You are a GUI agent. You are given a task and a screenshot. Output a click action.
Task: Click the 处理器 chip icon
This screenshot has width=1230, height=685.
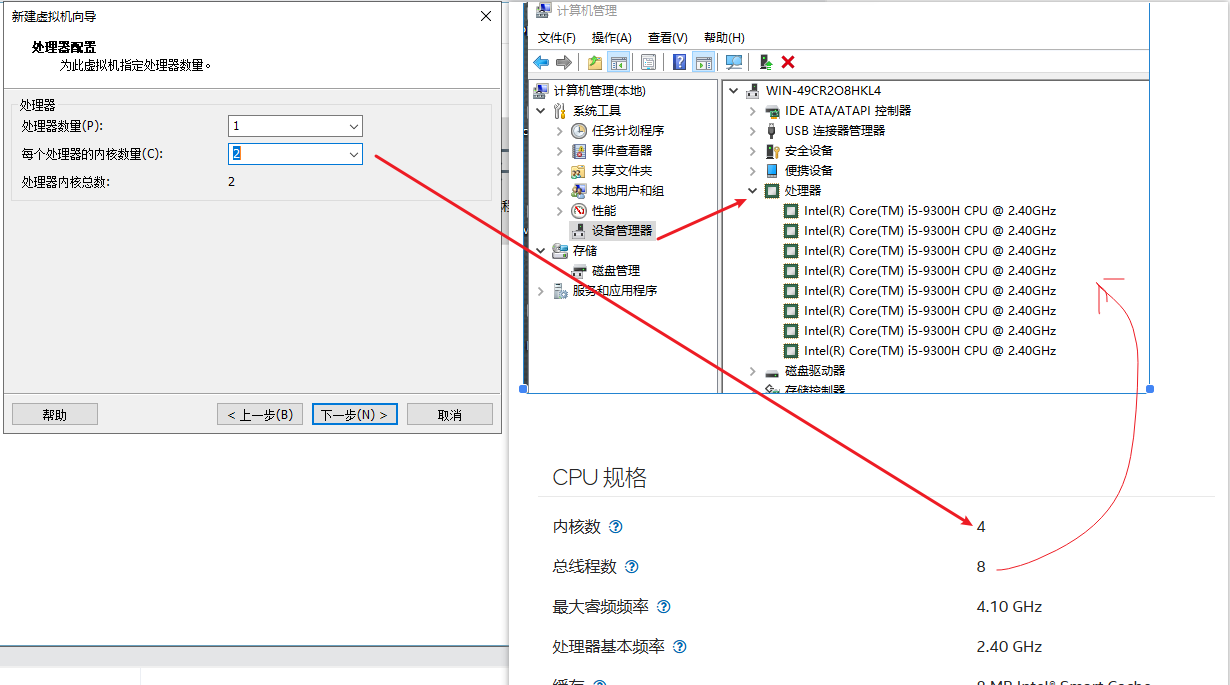click(x=772, y=190)
